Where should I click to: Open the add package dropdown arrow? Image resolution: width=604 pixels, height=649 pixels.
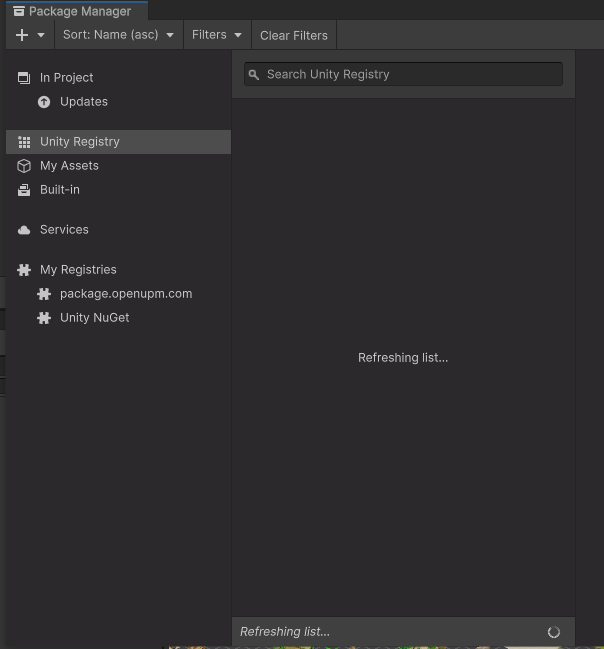pyautogui.click(x=41, y=35)
